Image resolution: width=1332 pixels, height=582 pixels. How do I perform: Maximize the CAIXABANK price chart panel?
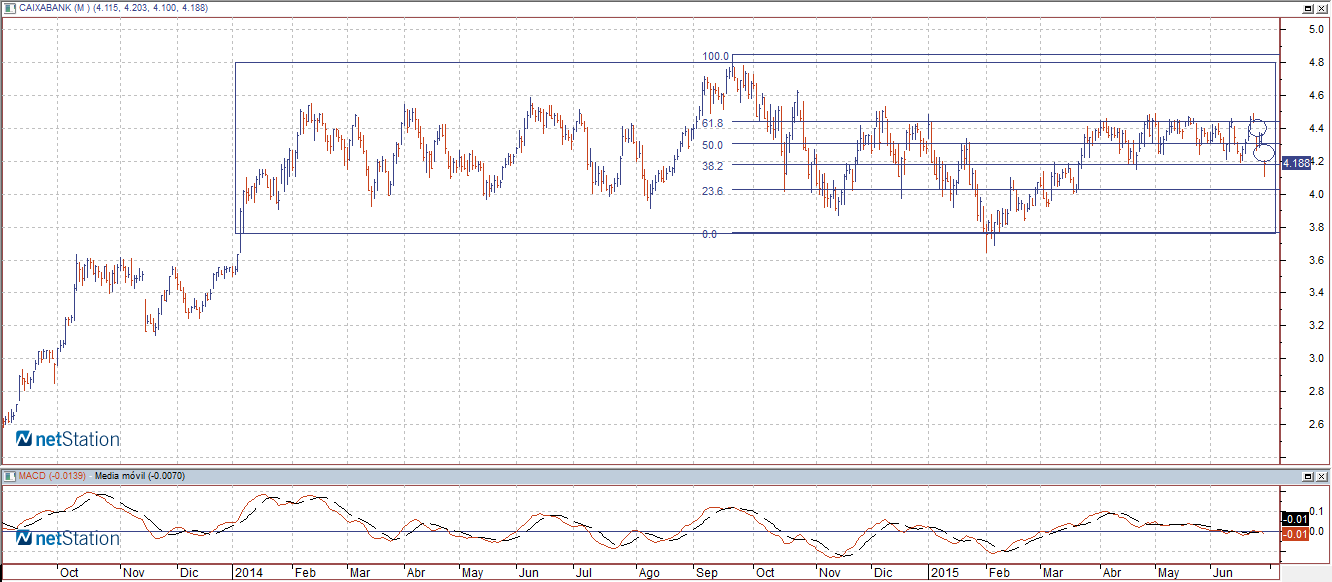point(1307,8)
